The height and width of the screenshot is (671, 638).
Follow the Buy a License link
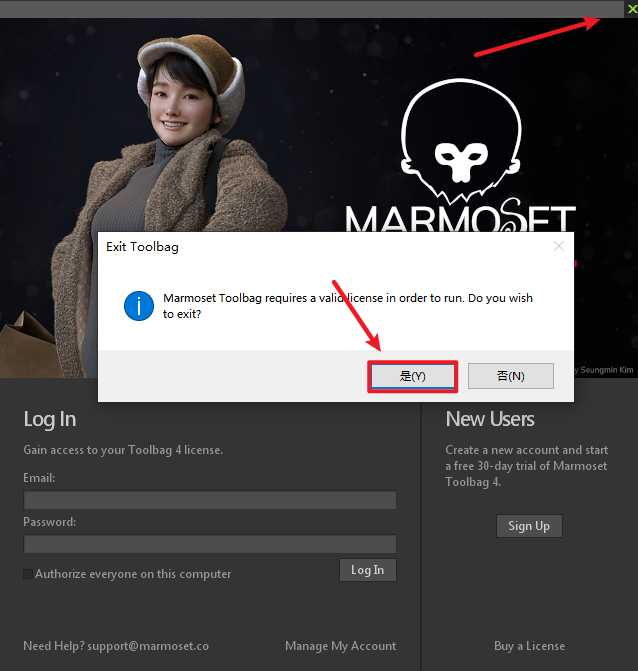(x=529, y=646)
